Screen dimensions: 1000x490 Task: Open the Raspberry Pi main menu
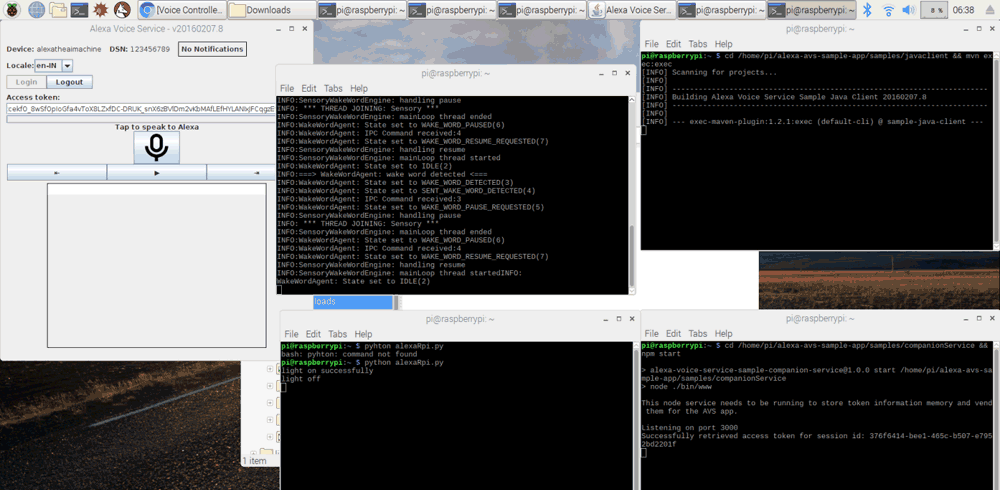click(12, 10)
